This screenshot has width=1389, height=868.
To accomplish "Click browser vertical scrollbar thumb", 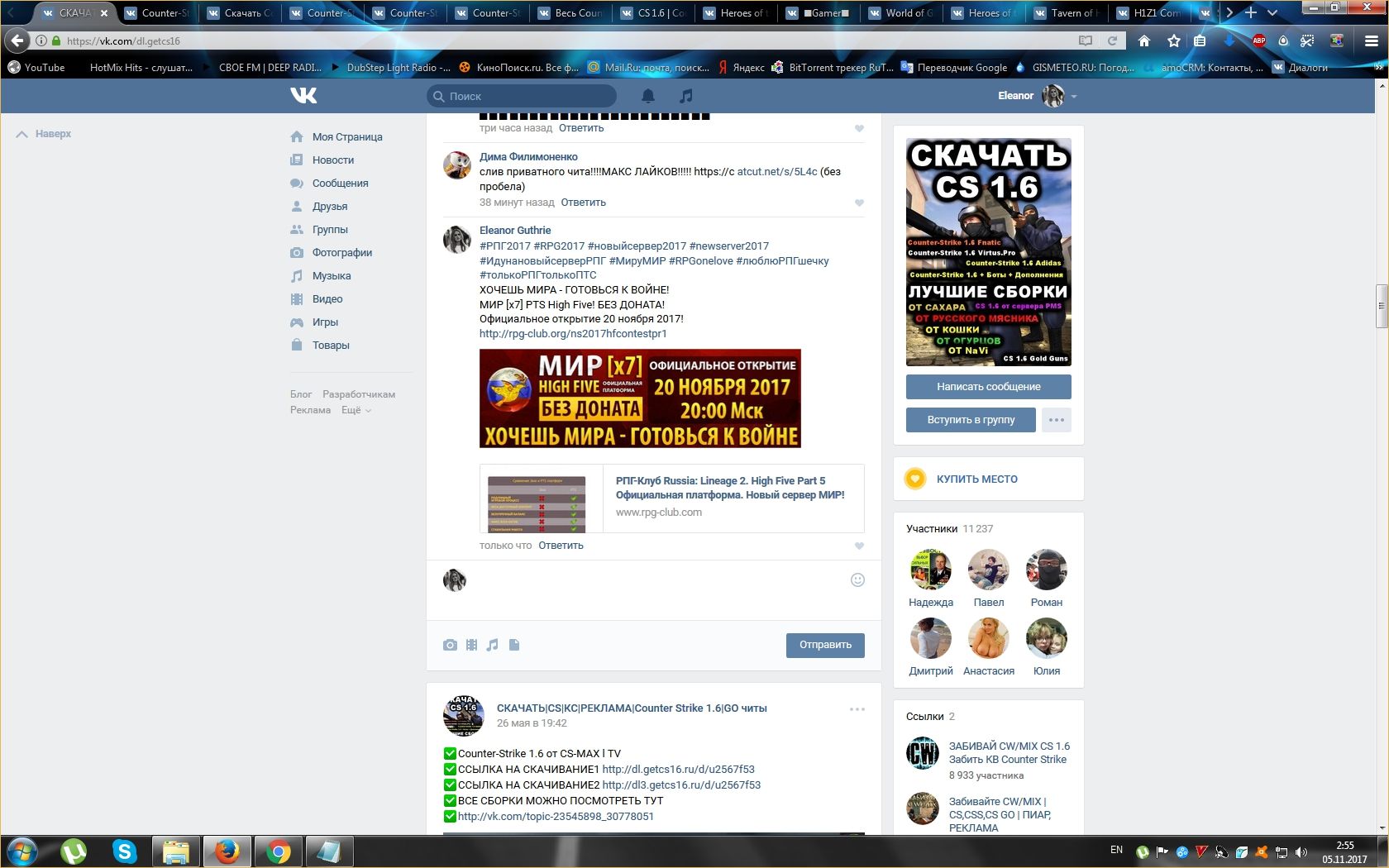I will coord(1381,307).
